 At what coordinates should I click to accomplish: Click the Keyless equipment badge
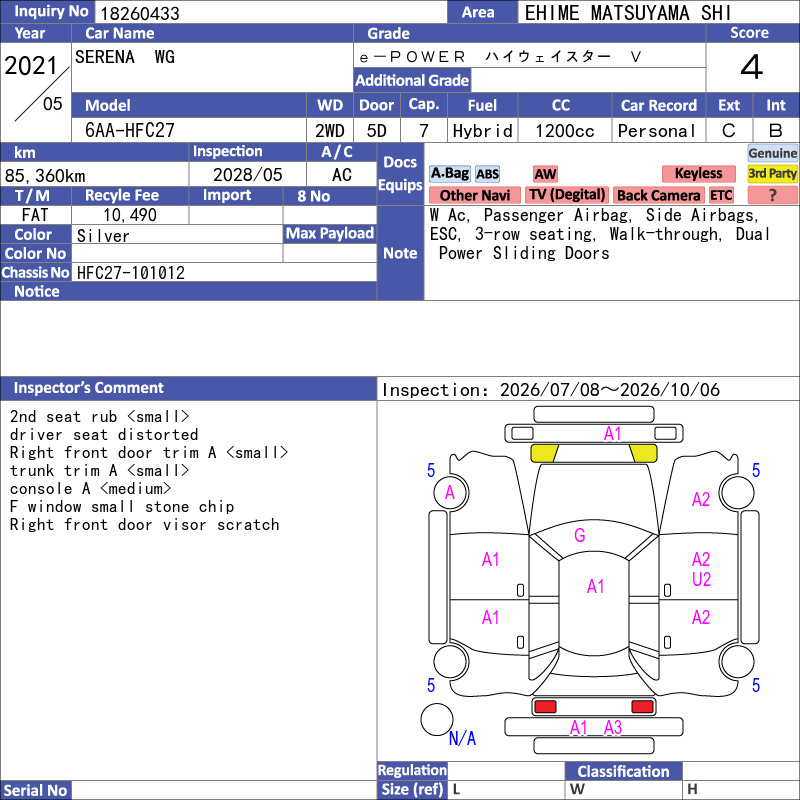pos(698,173)
